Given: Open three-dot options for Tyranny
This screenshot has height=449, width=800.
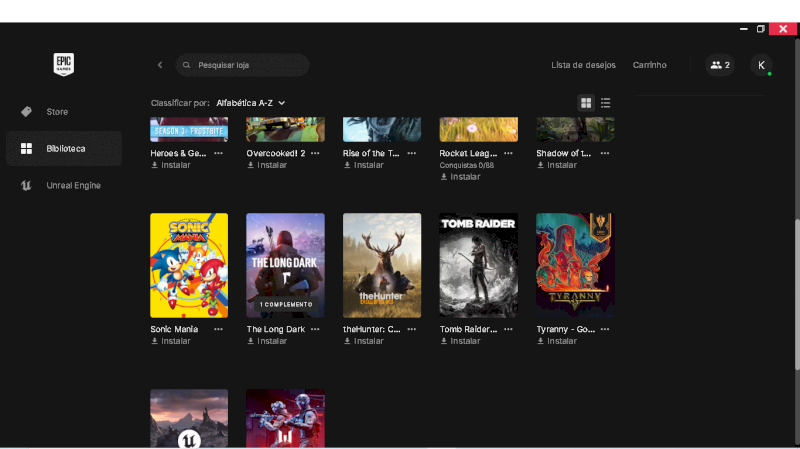Looking at the screenshot, I should (x=605, y=329).
